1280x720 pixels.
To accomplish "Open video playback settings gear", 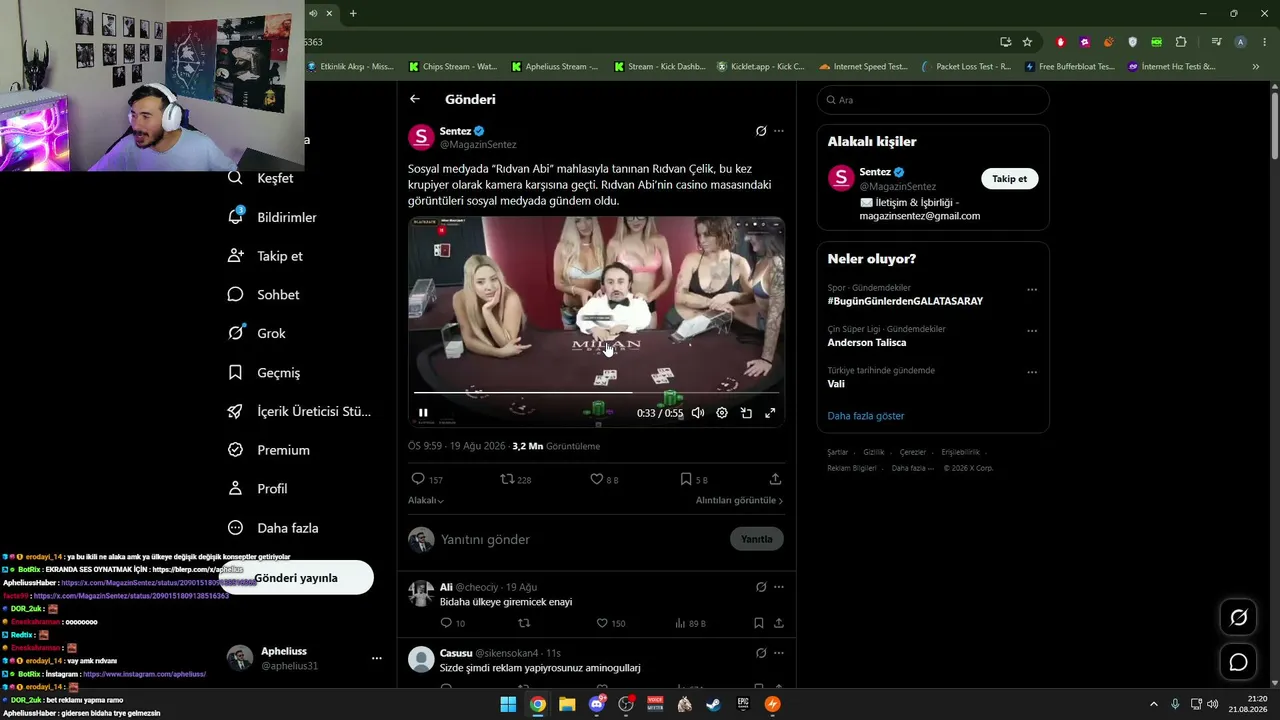I will click(722, 413).
